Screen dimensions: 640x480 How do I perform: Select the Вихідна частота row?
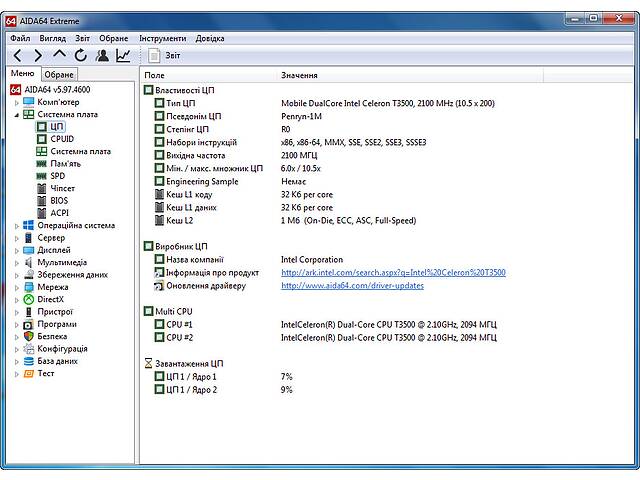(236, 156)
